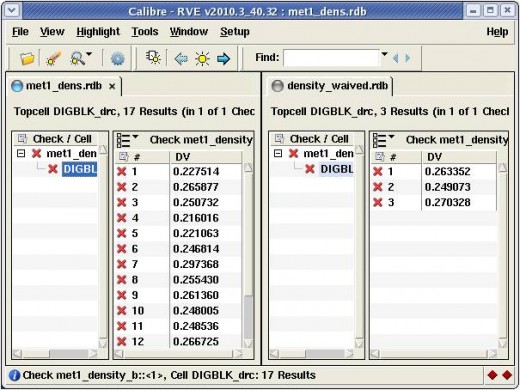Open the Window menu
Screen dimensions: 520x390
point(189,32)
